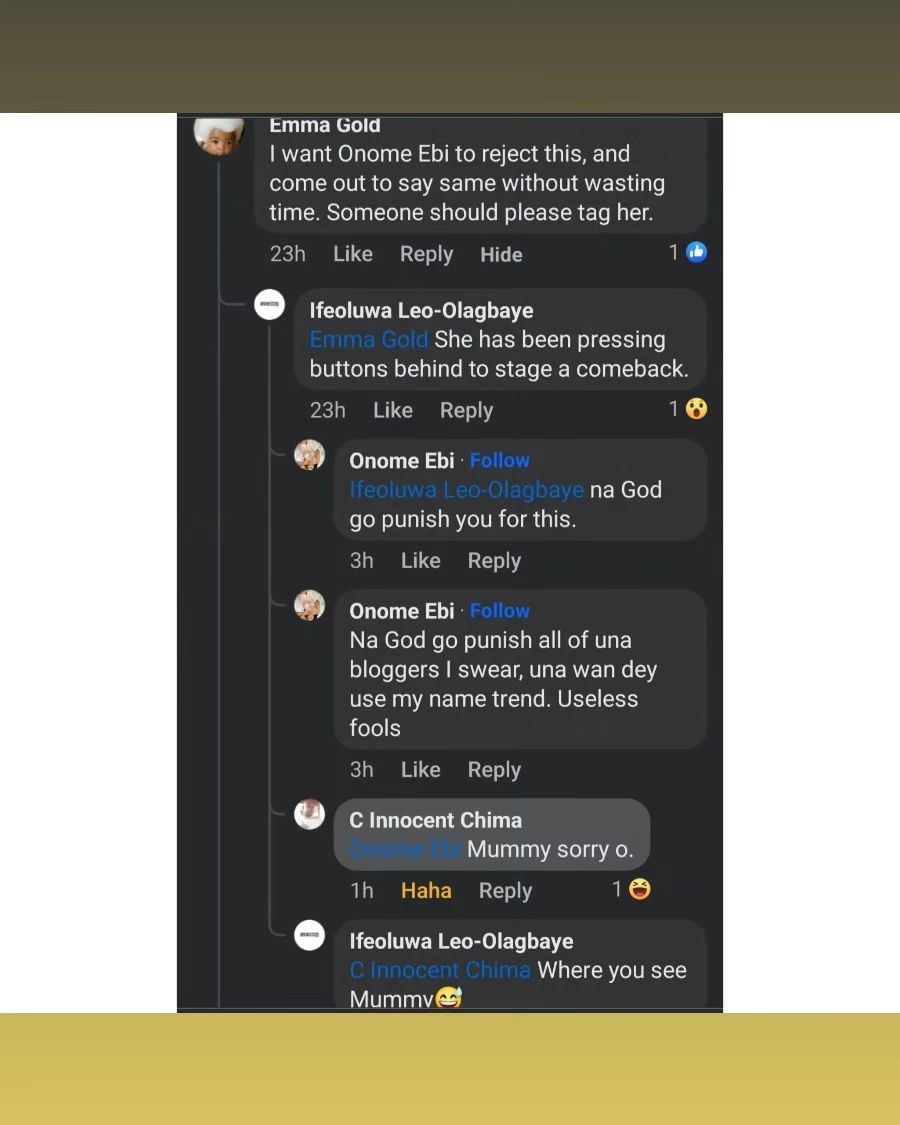
Task: Click the blue thumbs-up reaction icon
Action: [x=697, y=252]
